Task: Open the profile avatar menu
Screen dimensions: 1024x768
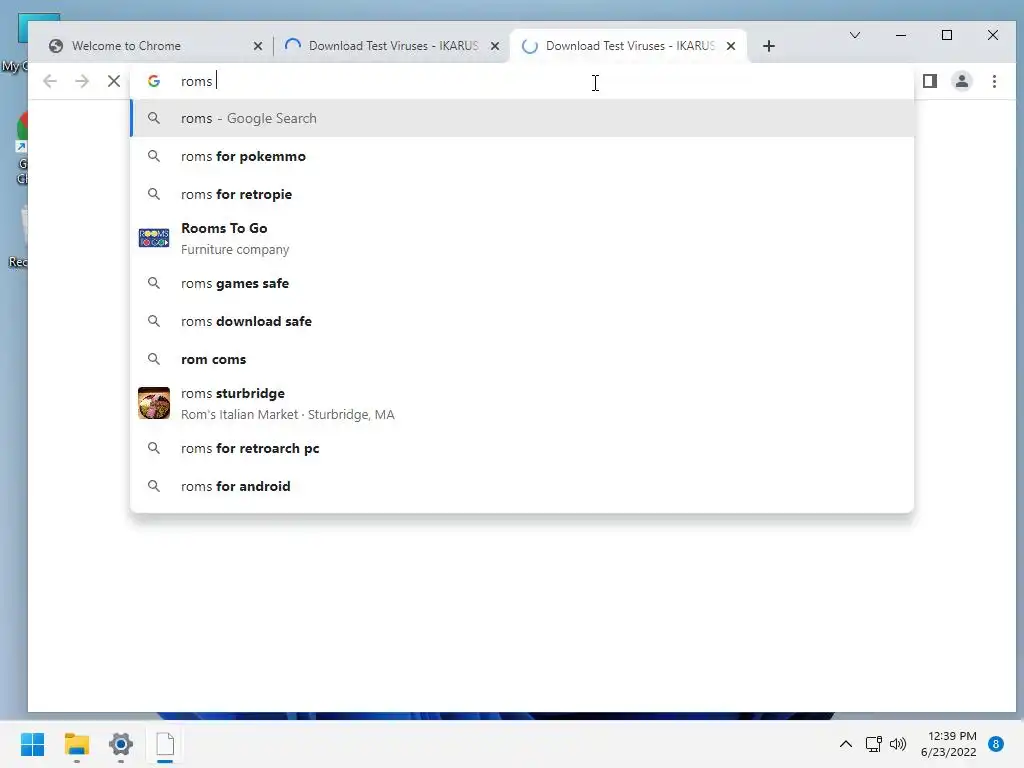Action: 962,81
